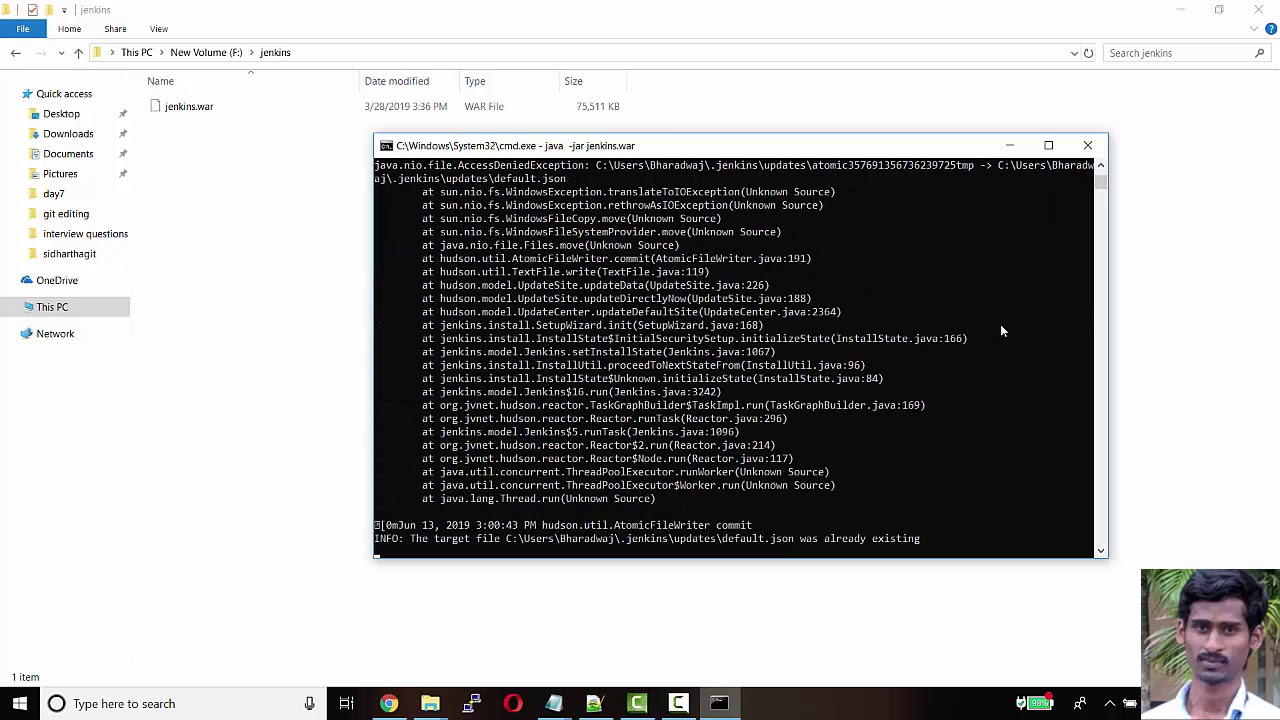
Task: Click the Search jenkins input field
Action: (1178, 53)
